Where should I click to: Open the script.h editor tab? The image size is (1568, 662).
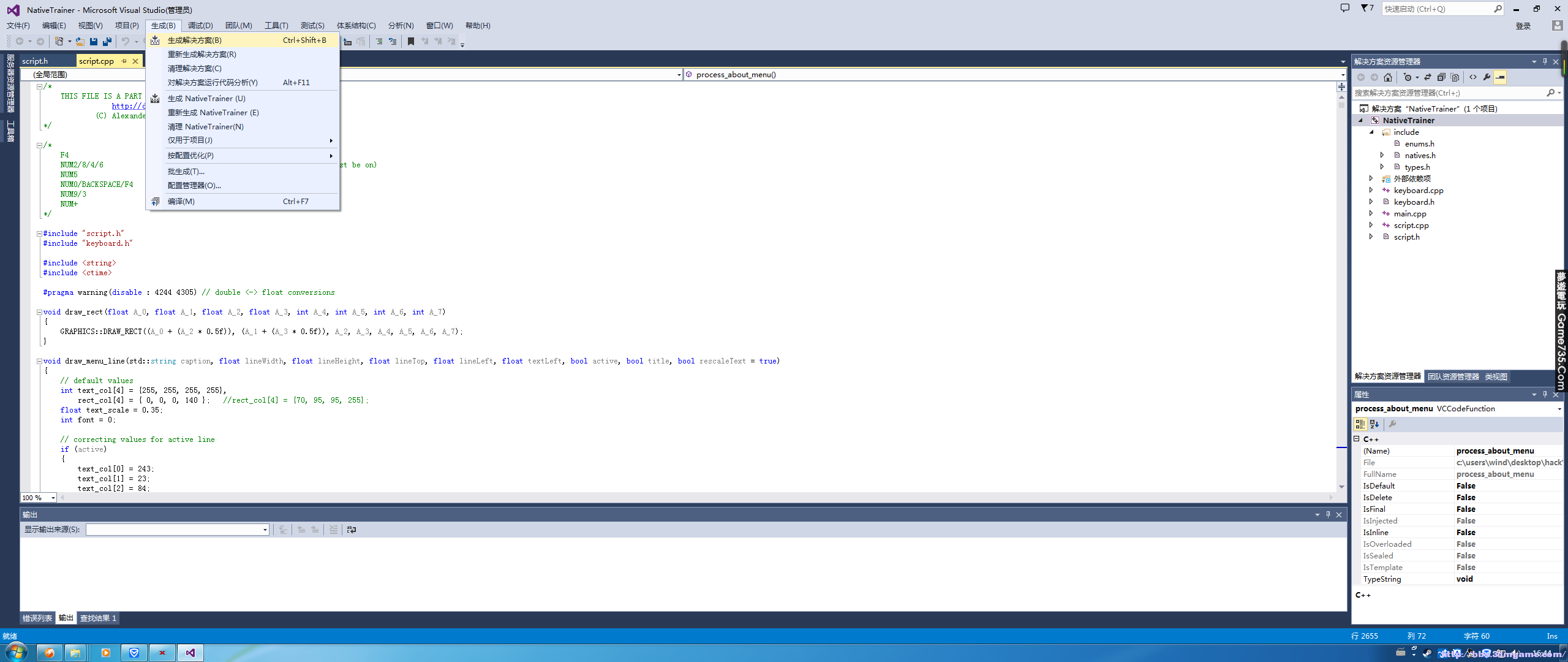[36, 61]
